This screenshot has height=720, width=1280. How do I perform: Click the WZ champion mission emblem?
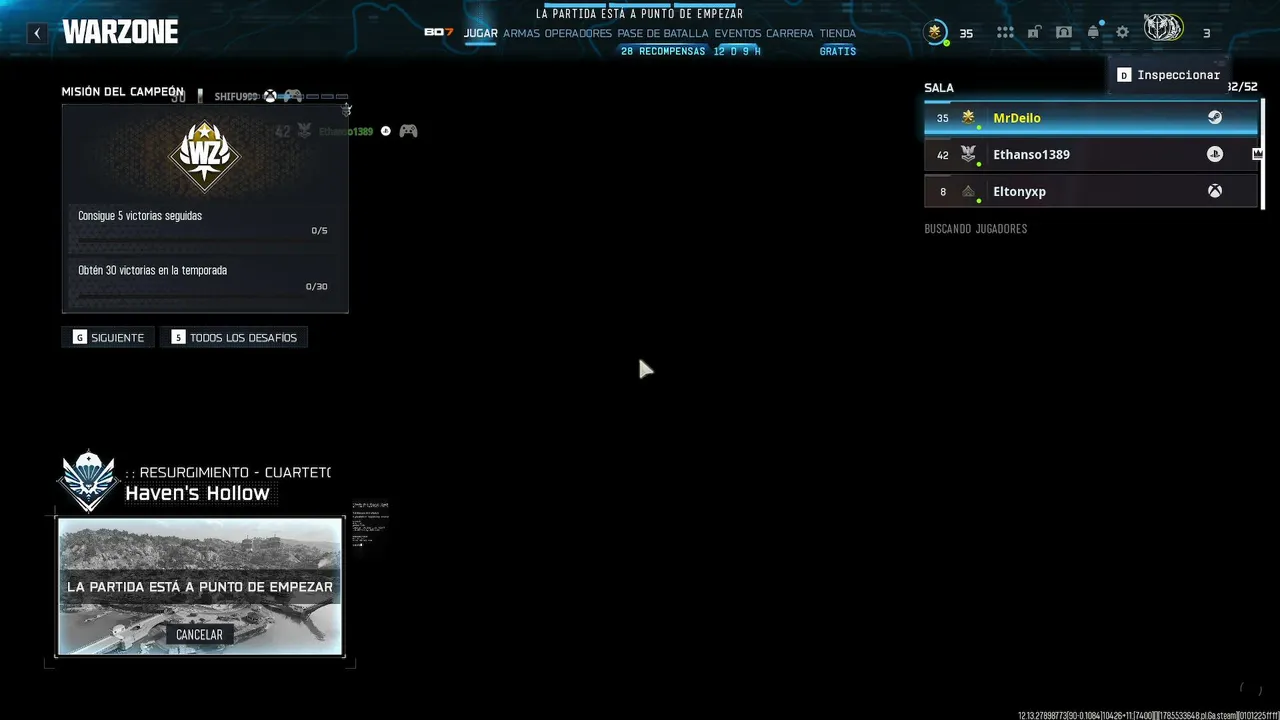point(205,156)
